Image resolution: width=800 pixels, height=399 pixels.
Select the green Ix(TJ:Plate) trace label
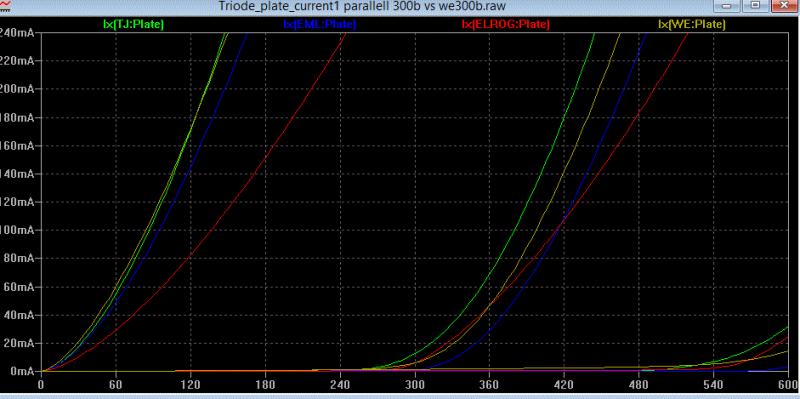coord(133,24)
